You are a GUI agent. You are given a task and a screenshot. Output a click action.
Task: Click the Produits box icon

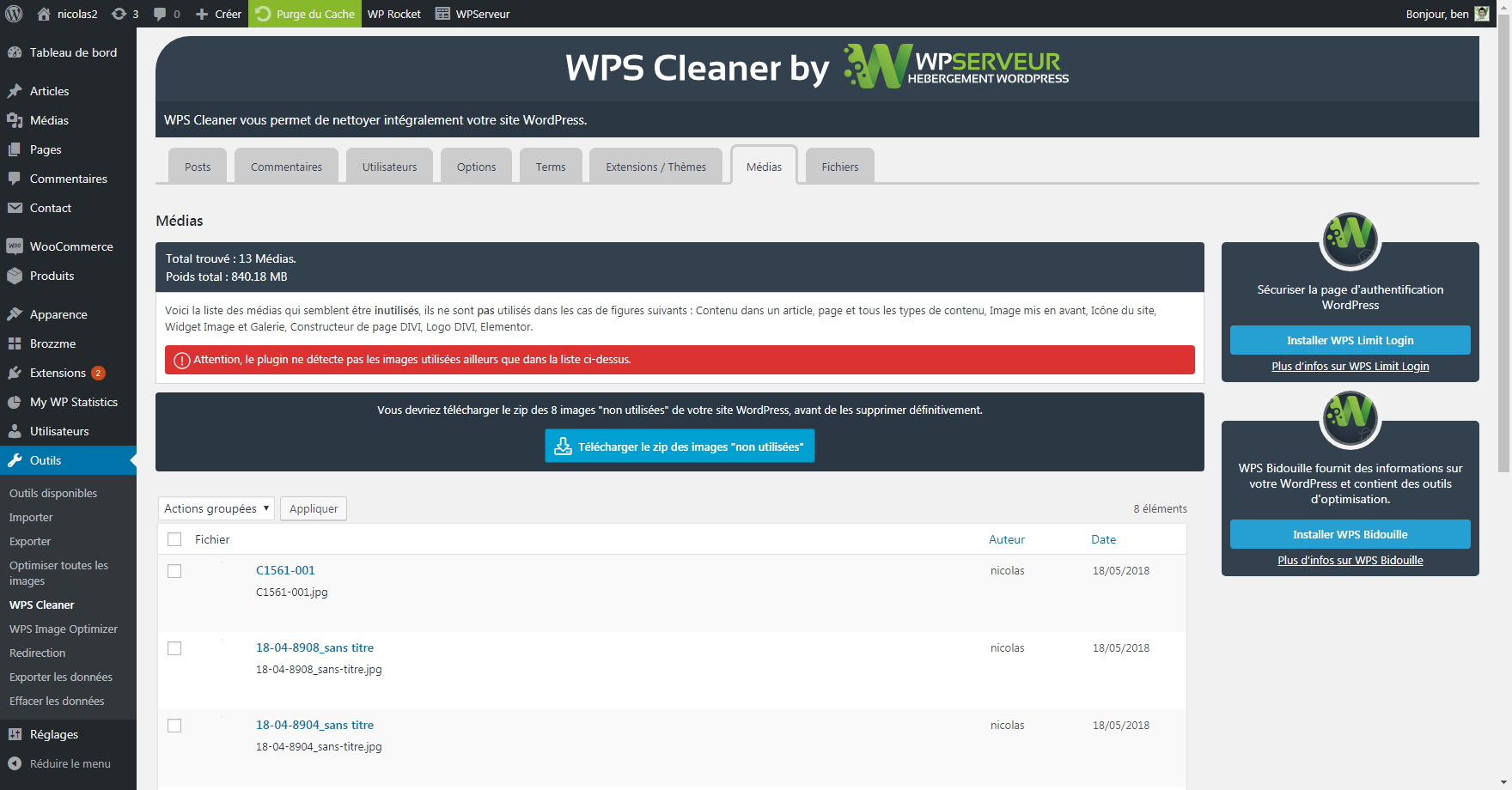pos(15,276)
